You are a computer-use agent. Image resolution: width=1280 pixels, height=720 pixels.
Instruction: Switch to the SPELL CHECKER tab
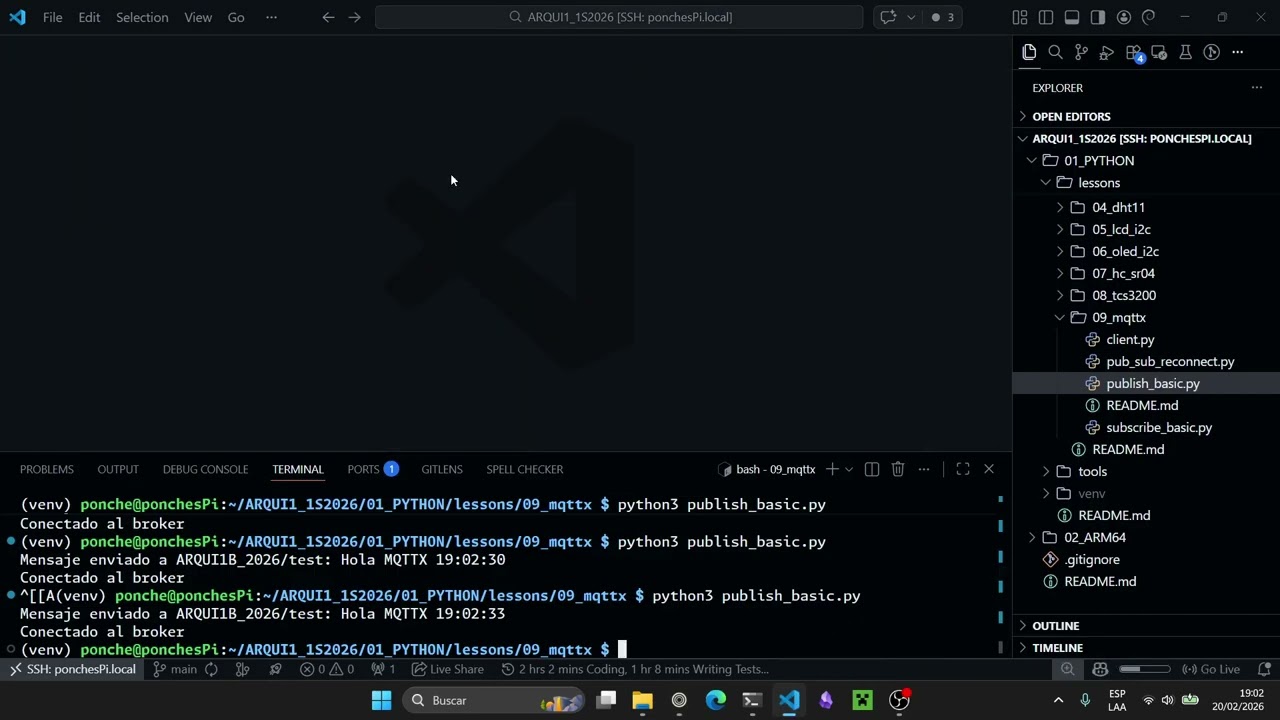(525, 469)
